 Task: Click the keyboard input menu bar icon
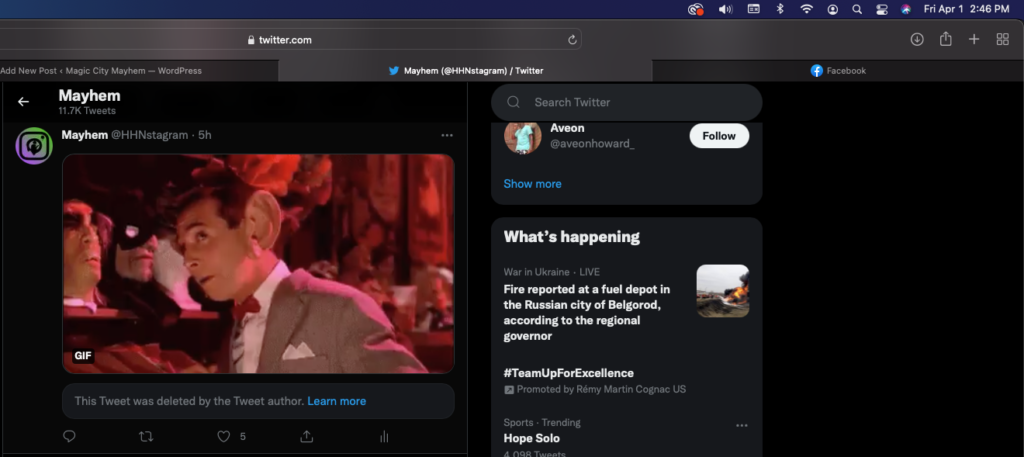click(754, 9)
